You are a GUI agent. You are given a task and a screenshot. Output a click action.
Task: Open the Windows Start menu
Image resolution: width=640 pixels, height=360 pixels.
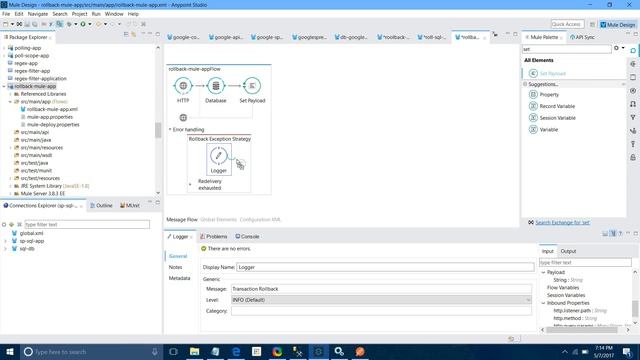[x=10, y=351]
